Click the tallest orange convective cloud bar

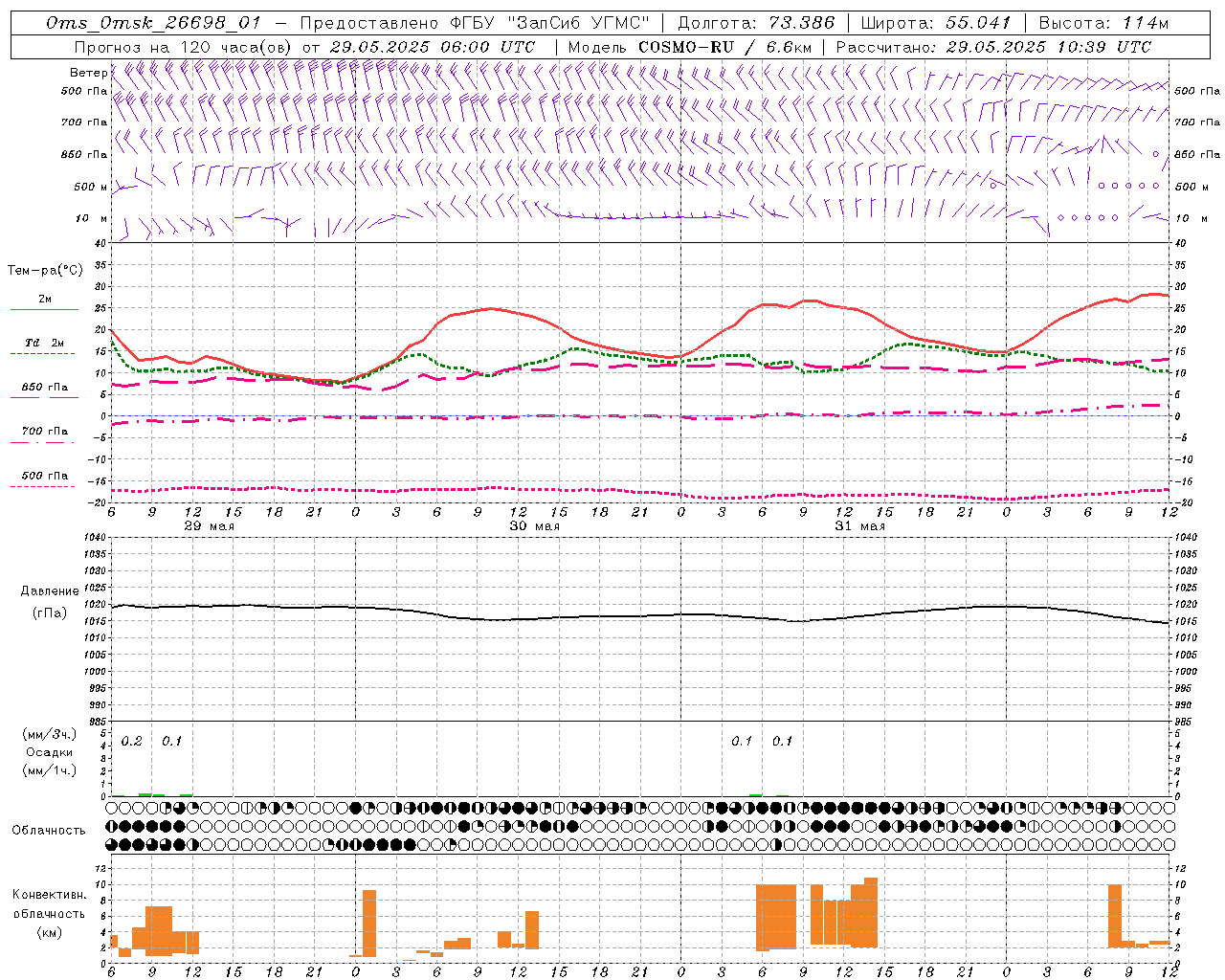[x=871, y=913]
